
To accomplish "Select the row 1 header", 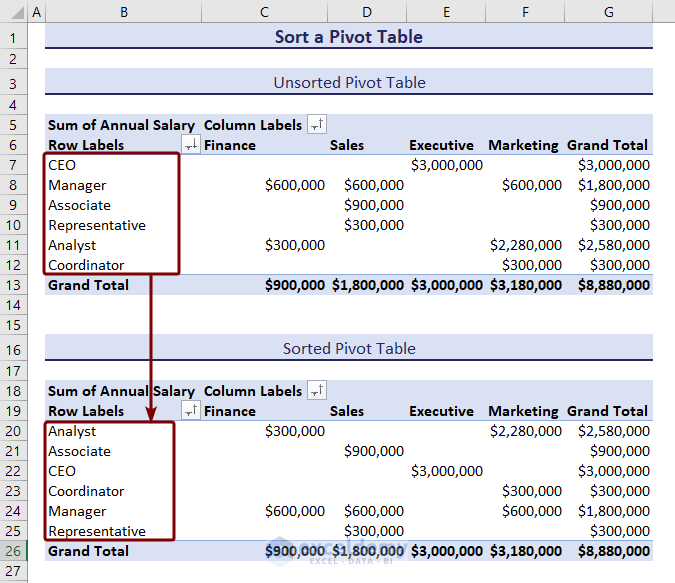I will 12,37.
